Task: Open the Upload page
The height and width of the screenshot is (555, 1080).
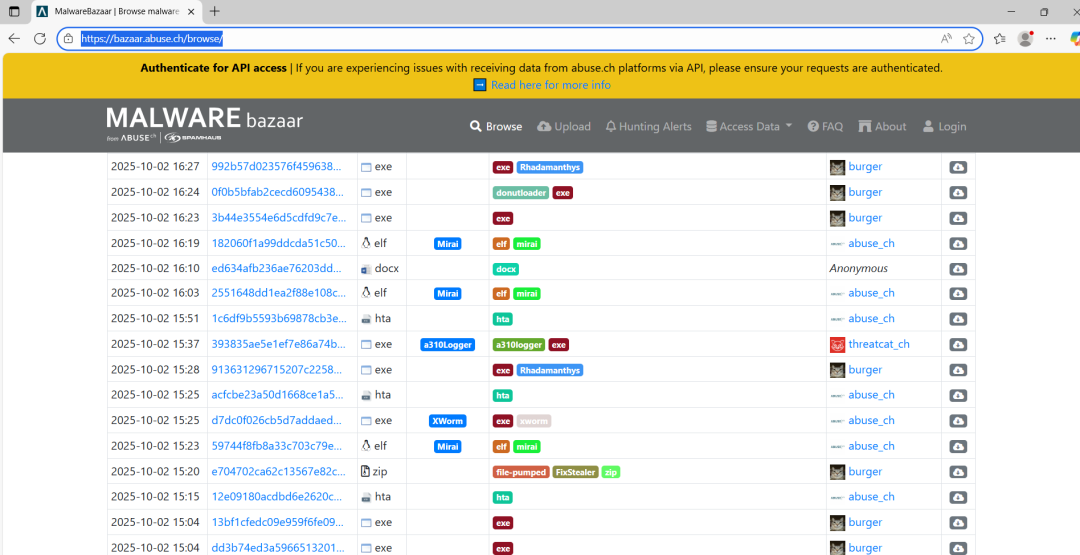Action: [x=564, y=127]
